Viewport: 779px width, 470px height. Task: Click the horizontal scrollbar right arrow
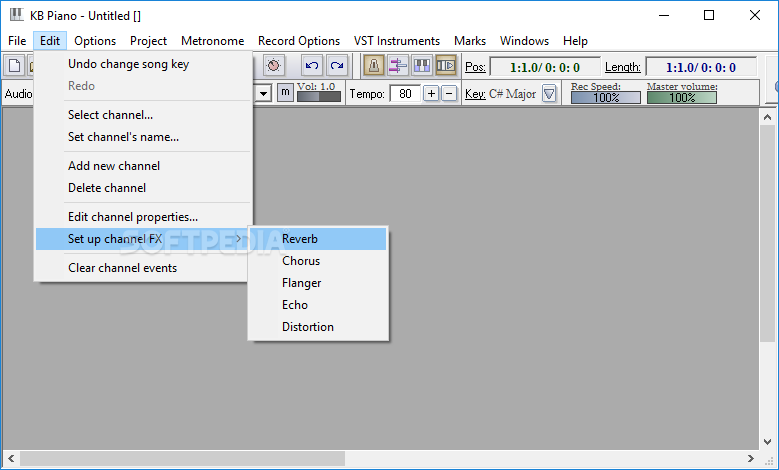click(x=751, y=459)
